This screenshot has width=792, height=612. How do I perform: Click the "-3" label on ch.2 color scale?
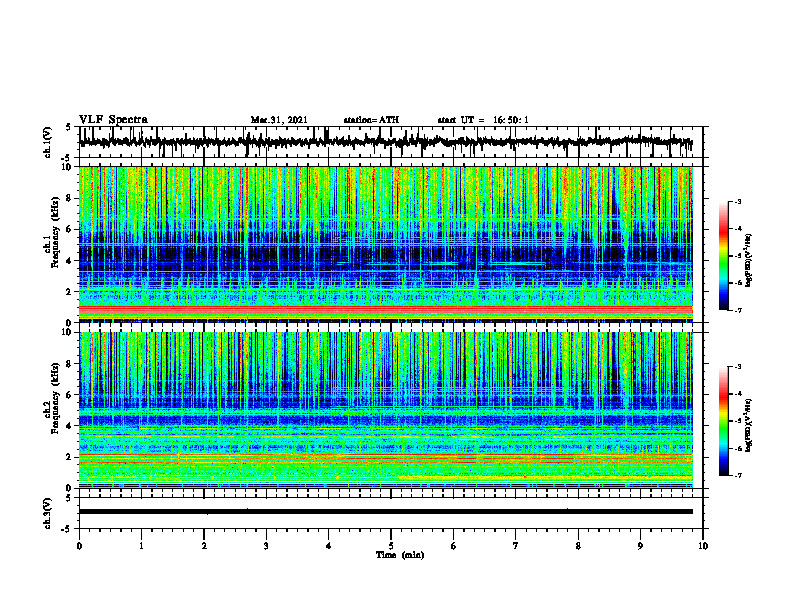coord(737,367)
